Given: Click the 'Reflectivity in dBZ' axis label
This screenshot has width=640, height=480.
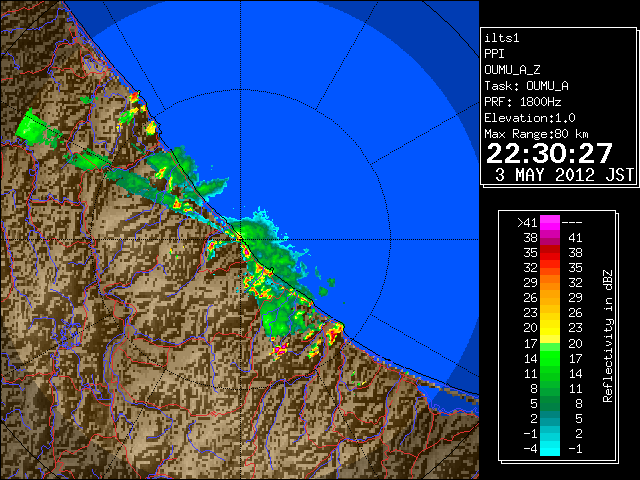Looking at the screenshot, I should coord(608,336).
